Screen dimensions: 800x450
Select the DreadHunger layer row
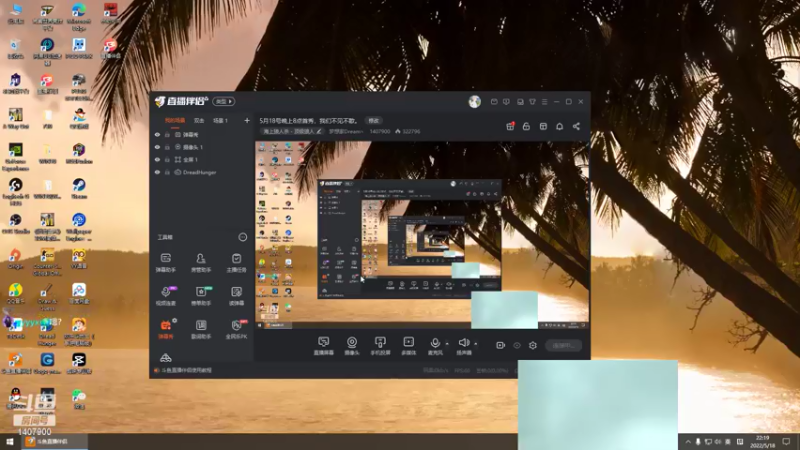tap(202, 172)
